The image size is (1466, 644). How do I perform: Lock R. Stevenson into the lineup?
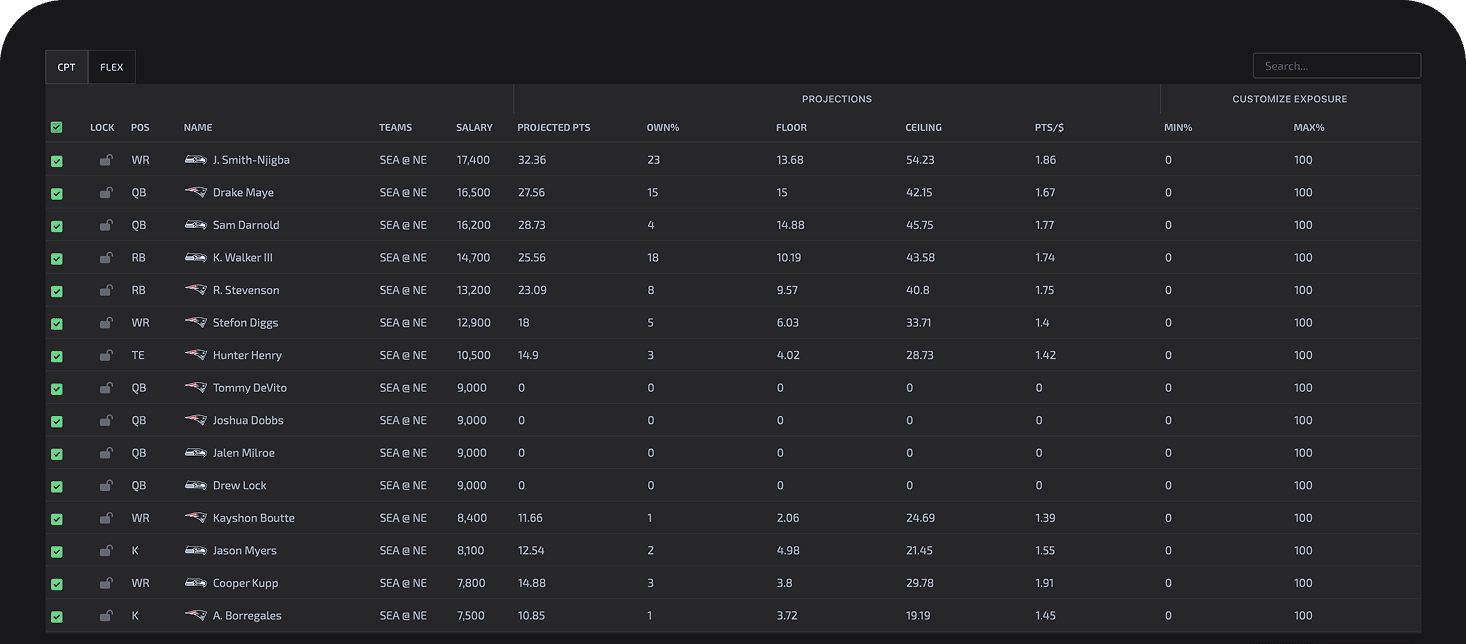click(106, 290)
